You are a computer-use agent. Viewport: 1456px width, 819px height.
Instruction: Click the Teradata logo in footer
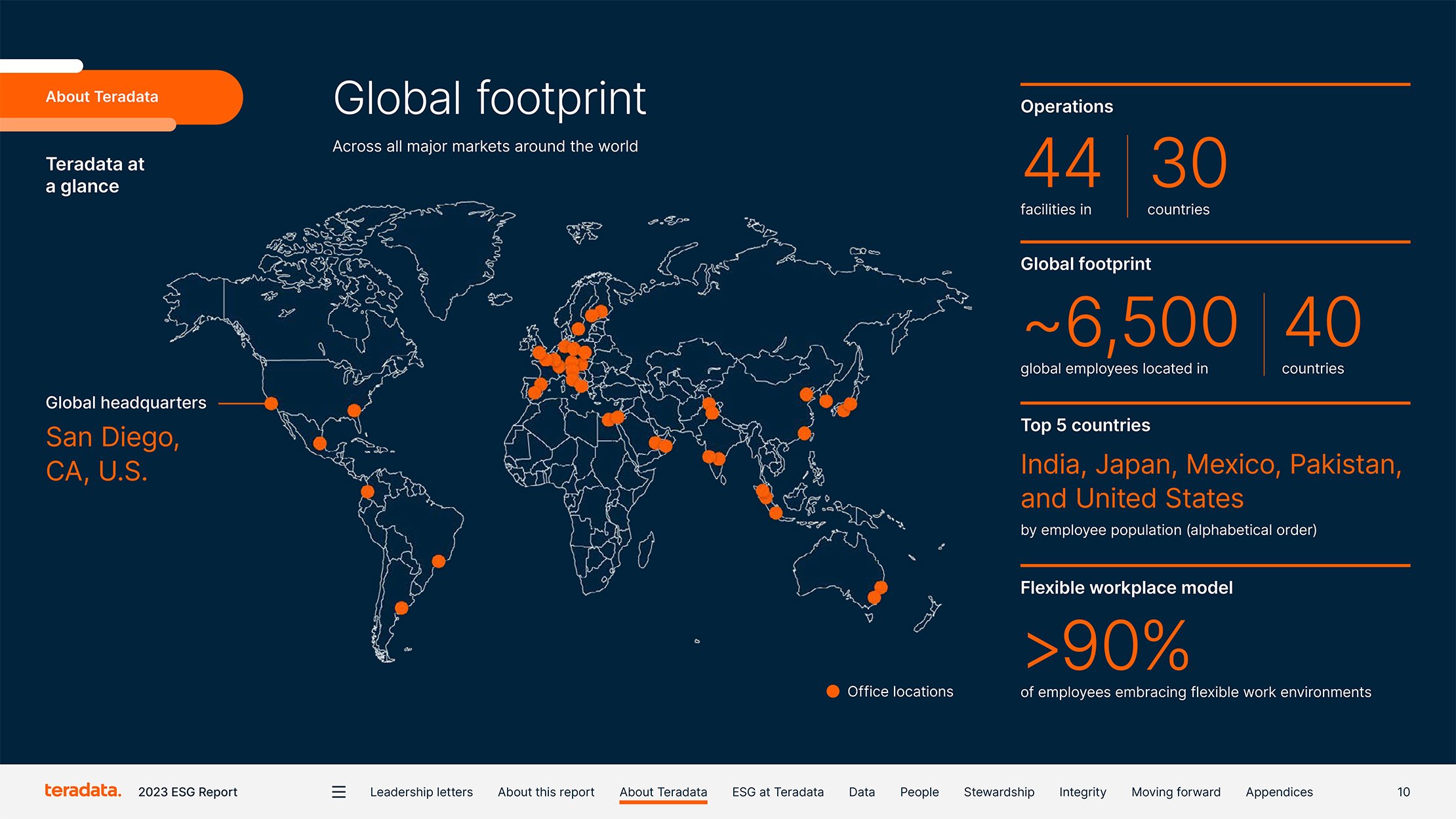pyautogui.click(x=83, y=791)
